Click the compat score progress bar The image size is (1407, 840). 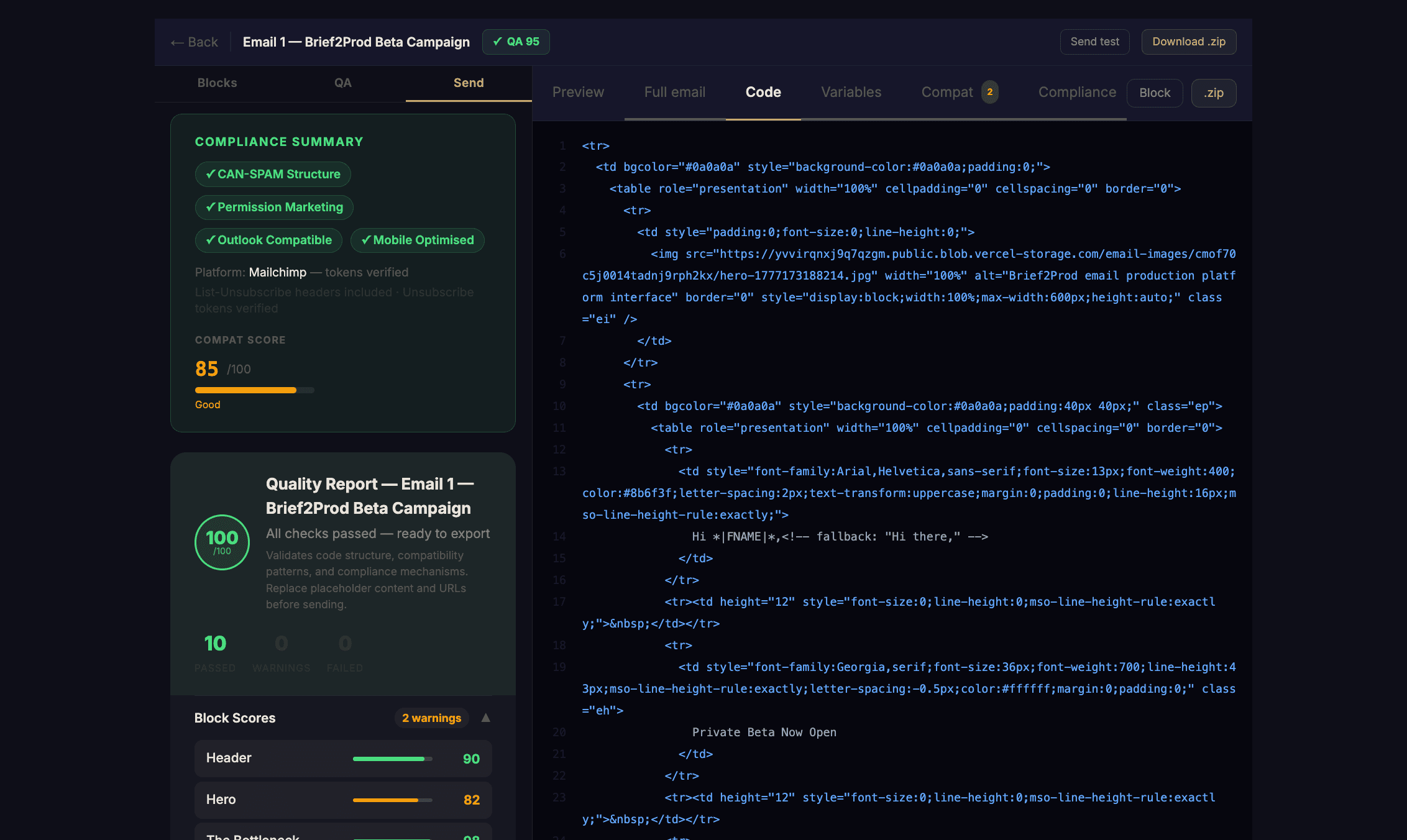254,390
